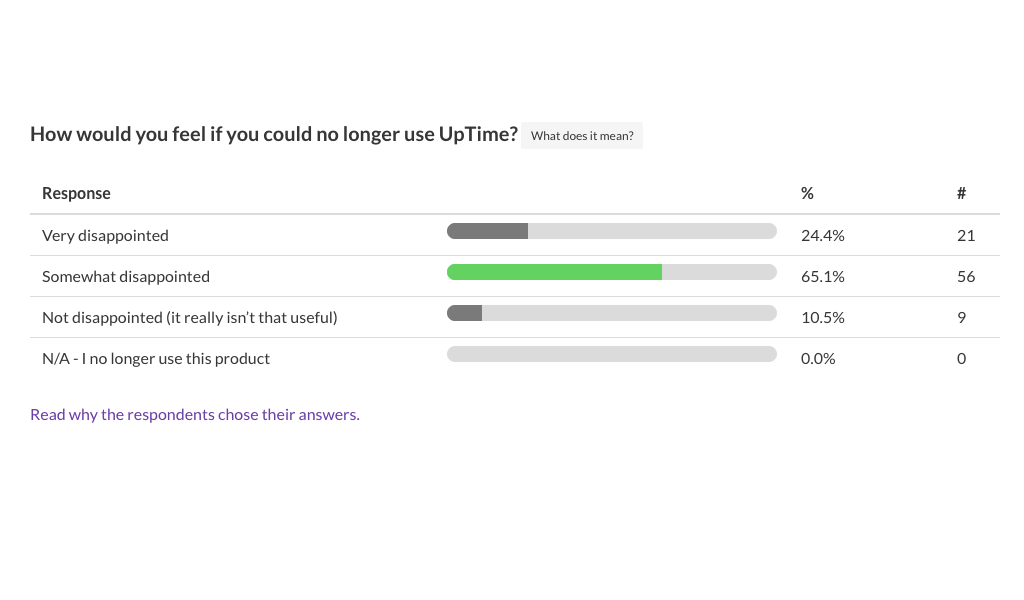This screenshot has width=1024, height=600.
Task: Click the 0.0% percentage value
Action: [818, 359]
